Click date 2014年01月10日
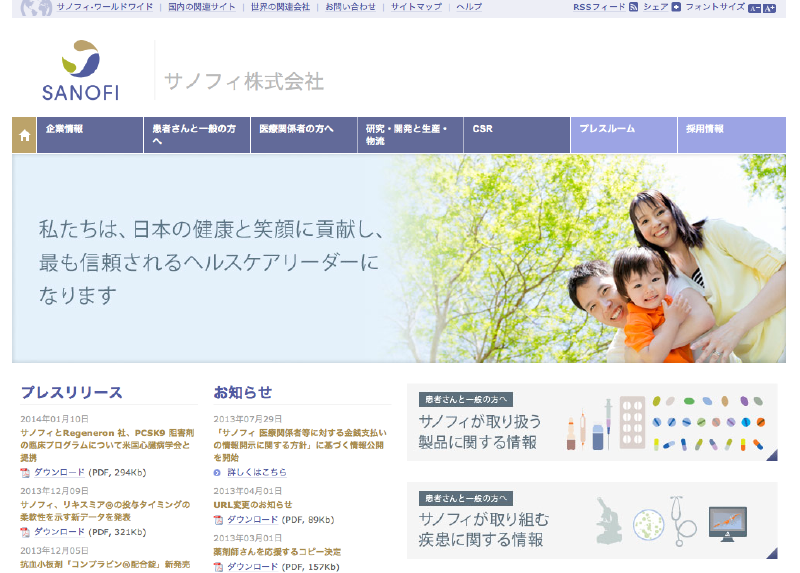Viewport: 800px width, 573px height. point(55,419)
